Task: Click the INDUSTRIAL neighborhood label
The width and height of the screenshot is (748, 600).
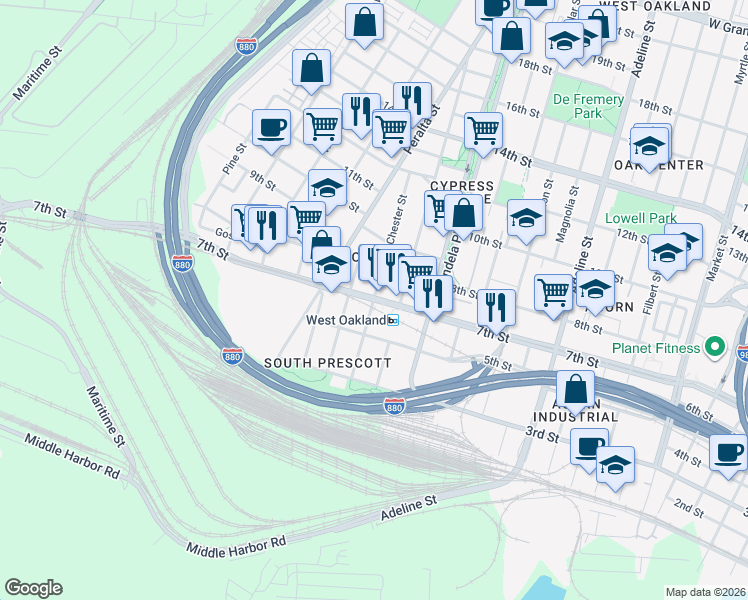Action: coord(575,417)
